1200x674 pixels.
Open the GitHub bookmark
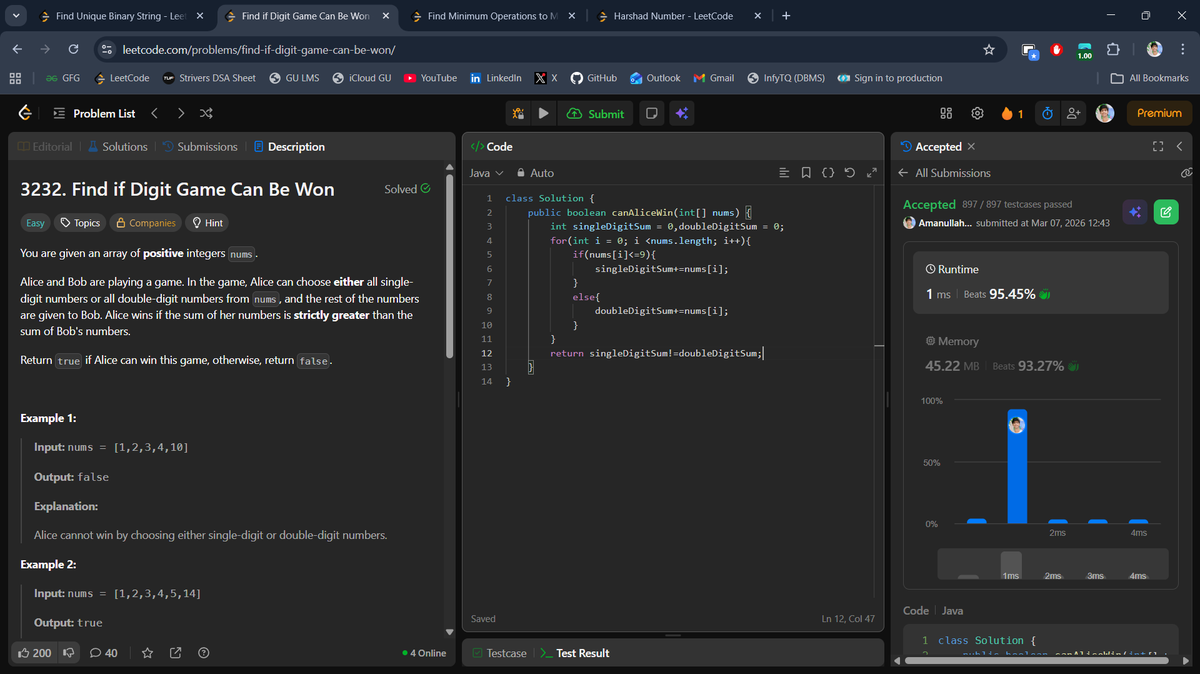coord(593,78)
